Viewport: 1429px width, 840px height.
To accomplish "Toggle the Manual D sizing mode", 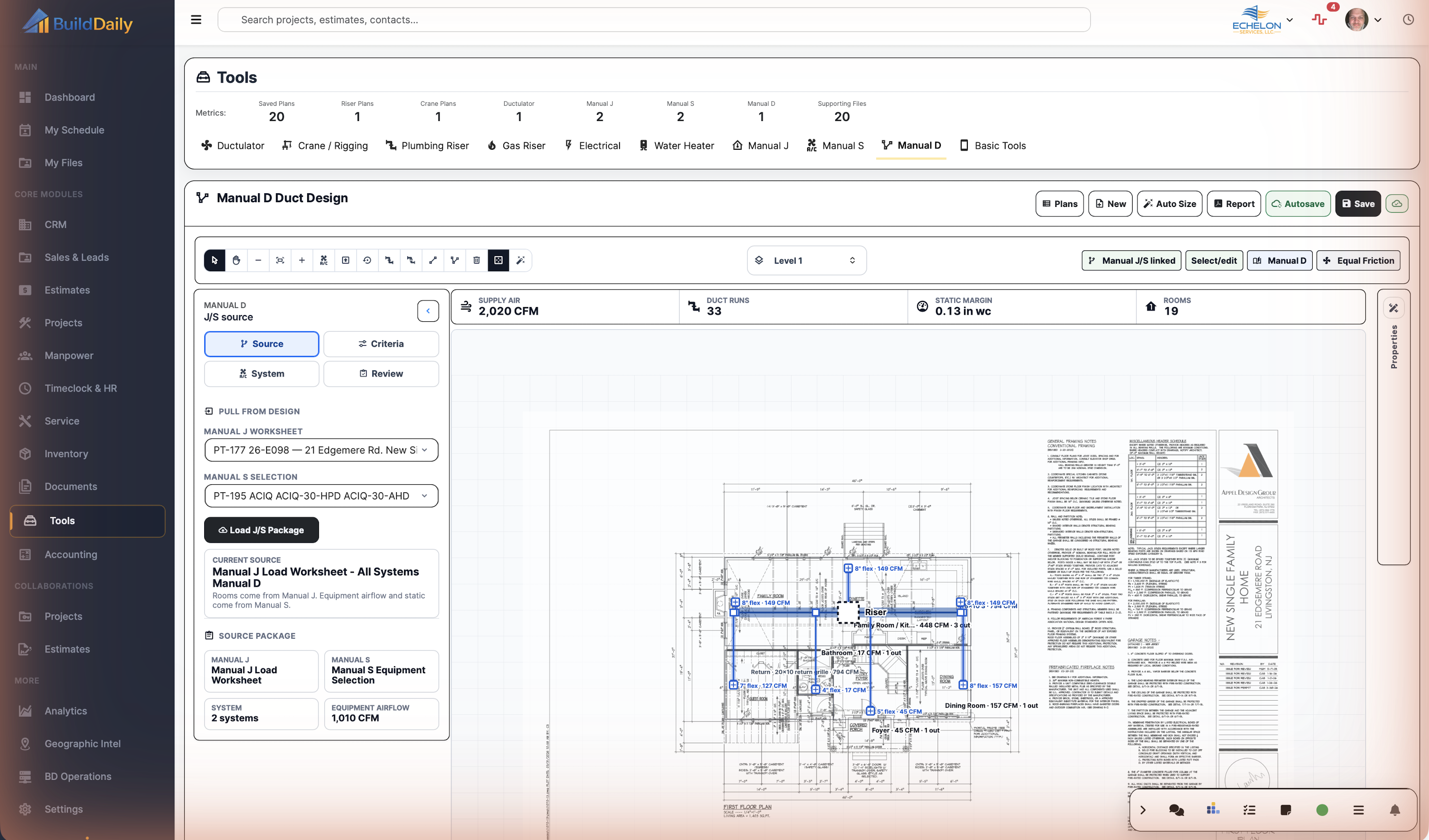I will point(1279,260).
